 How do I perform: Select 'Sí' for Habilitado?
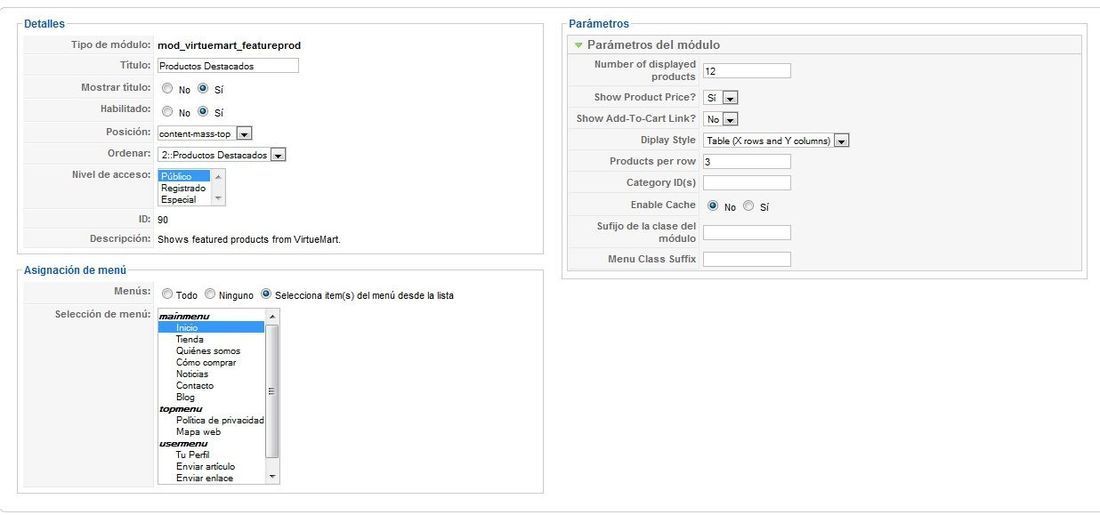[203, 112]
